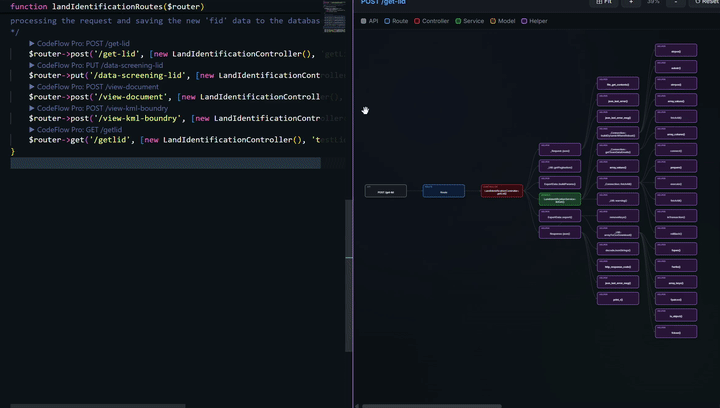This screenshot has height=408, width=720.
Task: Select the fclose() helper node
Action: [676, 331]
